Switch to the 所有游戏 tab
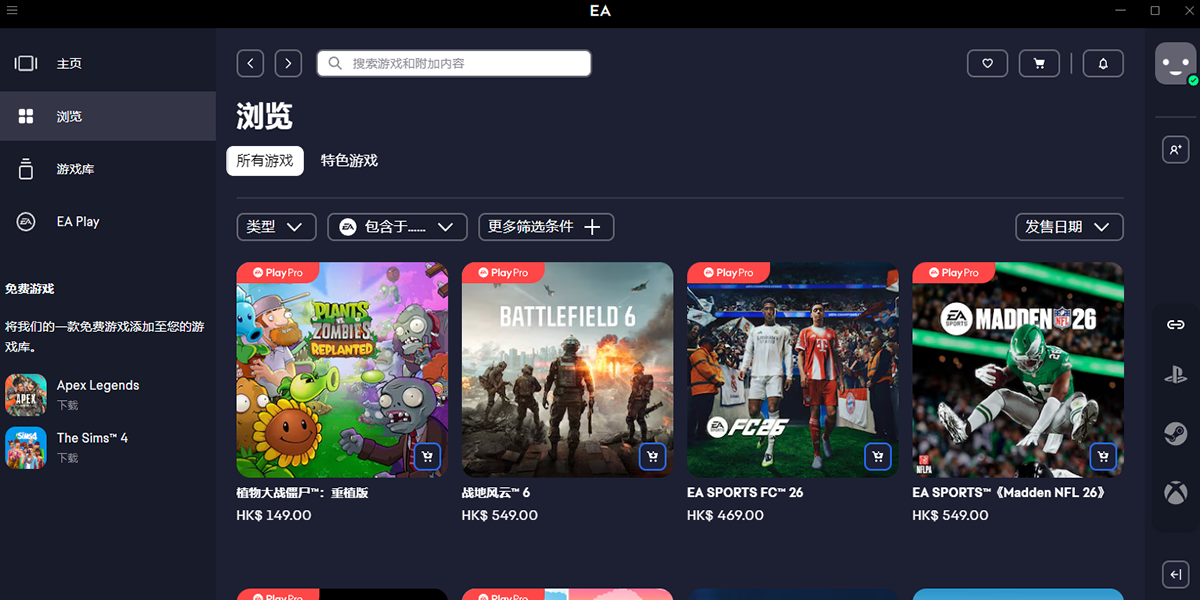1200x600 pixels. 265,160
